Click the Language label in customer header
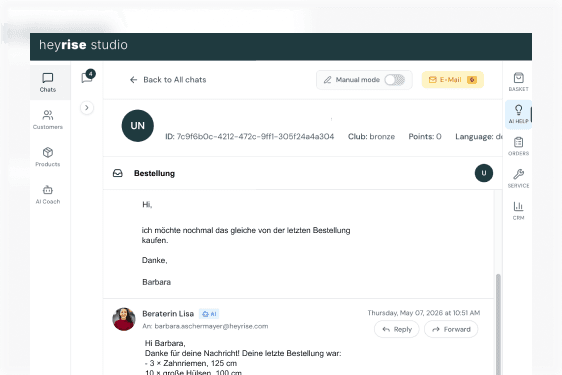The height and width of the screenshot is (375, 562). (x=479, y=137)
